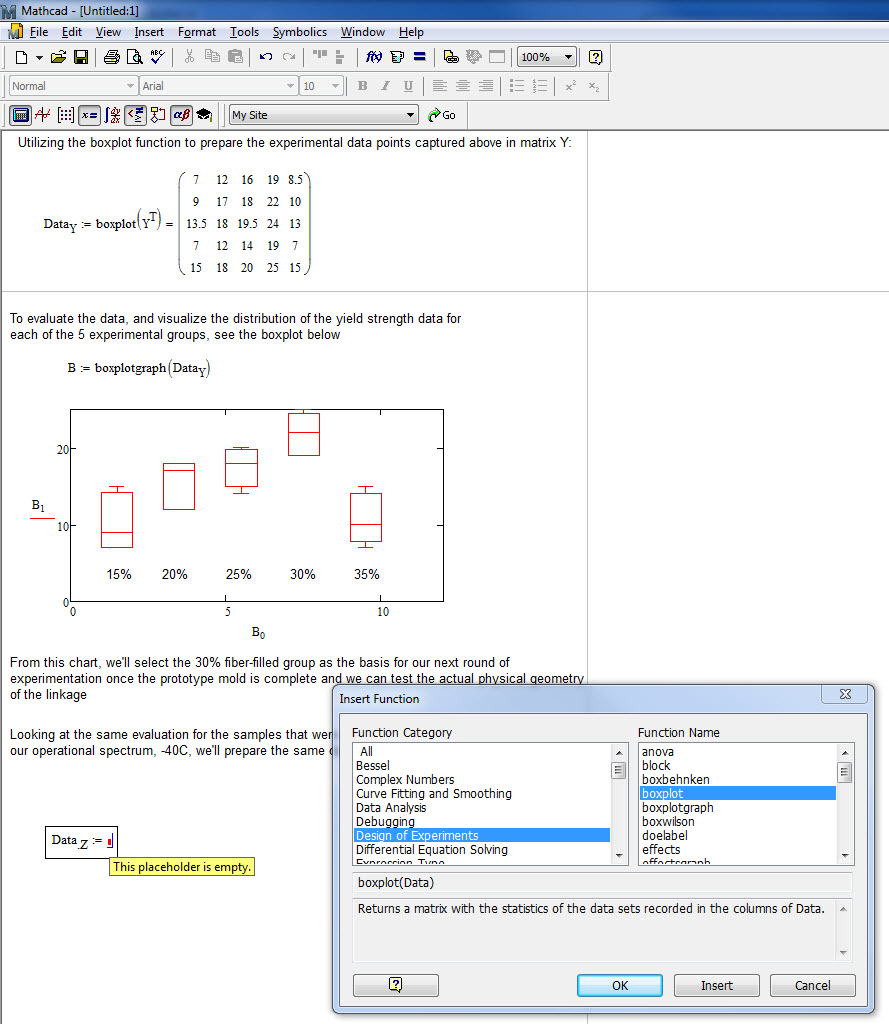Click the Insert Function f(x) icon

[374, 57]
